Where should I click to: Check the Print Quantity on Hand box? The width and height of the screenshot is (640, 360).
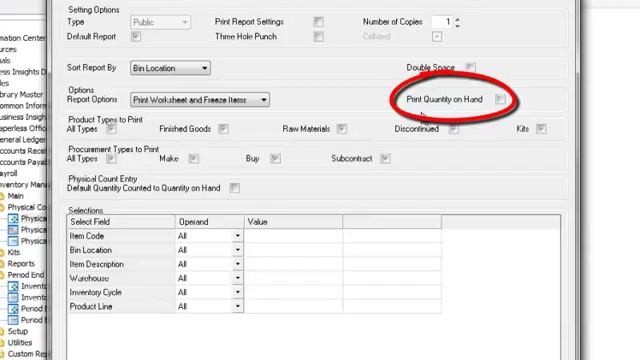(x=500, y=99)
